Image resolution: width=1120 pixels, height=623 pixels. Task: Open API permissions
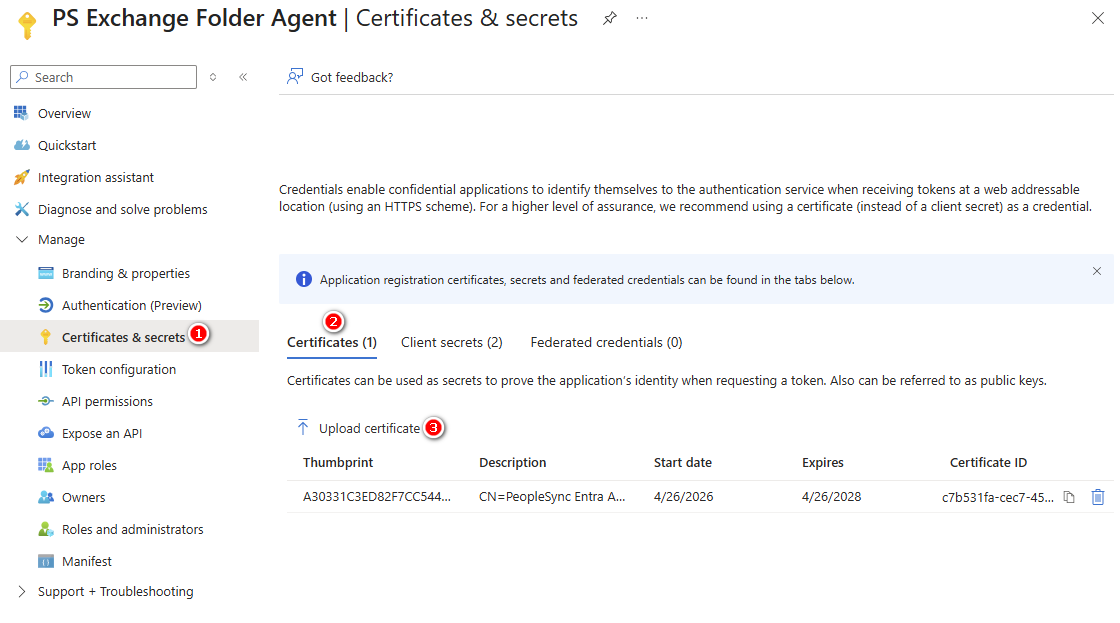point(107,402)
